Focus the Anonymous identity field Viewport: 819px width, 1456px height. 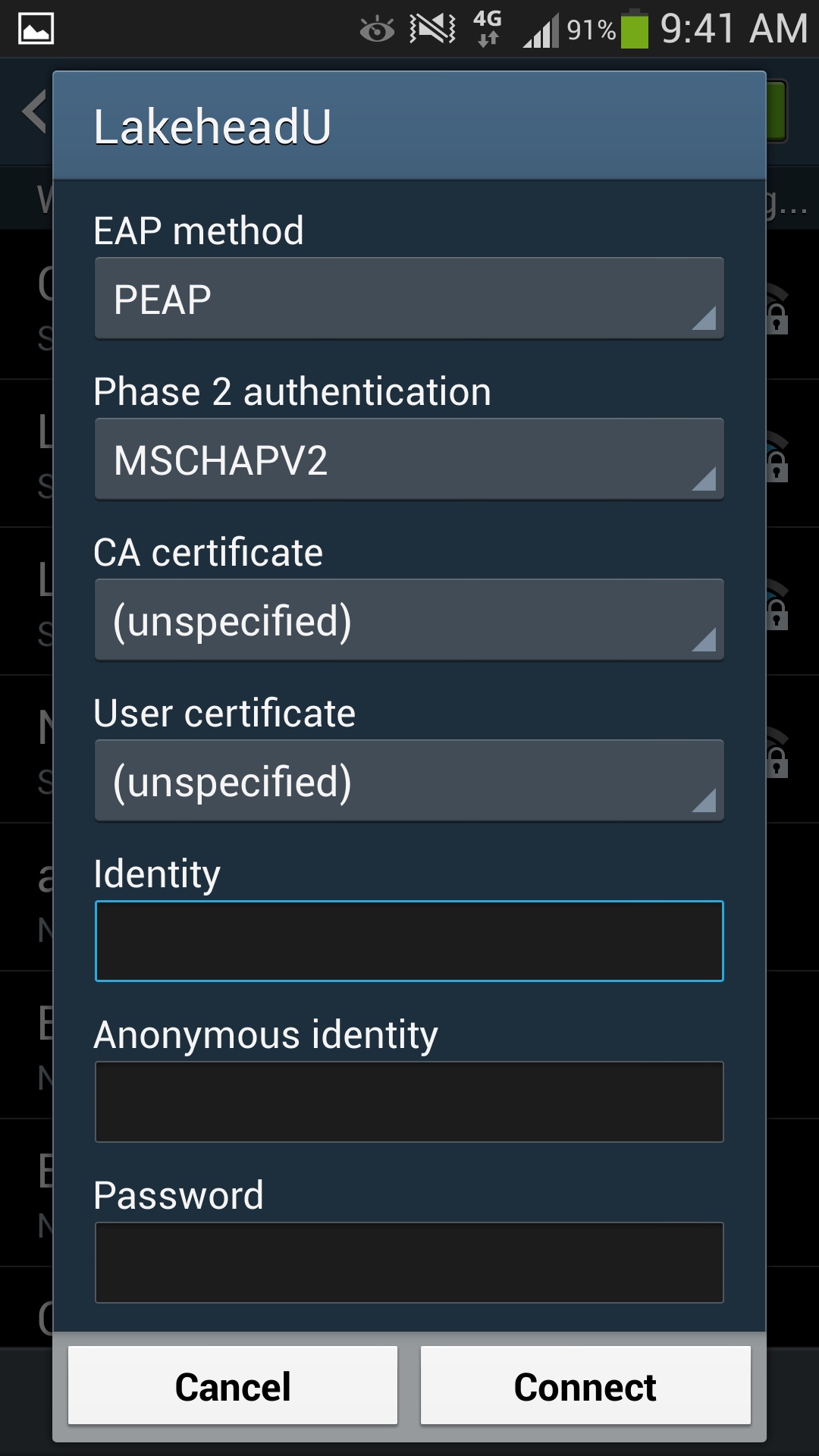[x=409, y=1102]
